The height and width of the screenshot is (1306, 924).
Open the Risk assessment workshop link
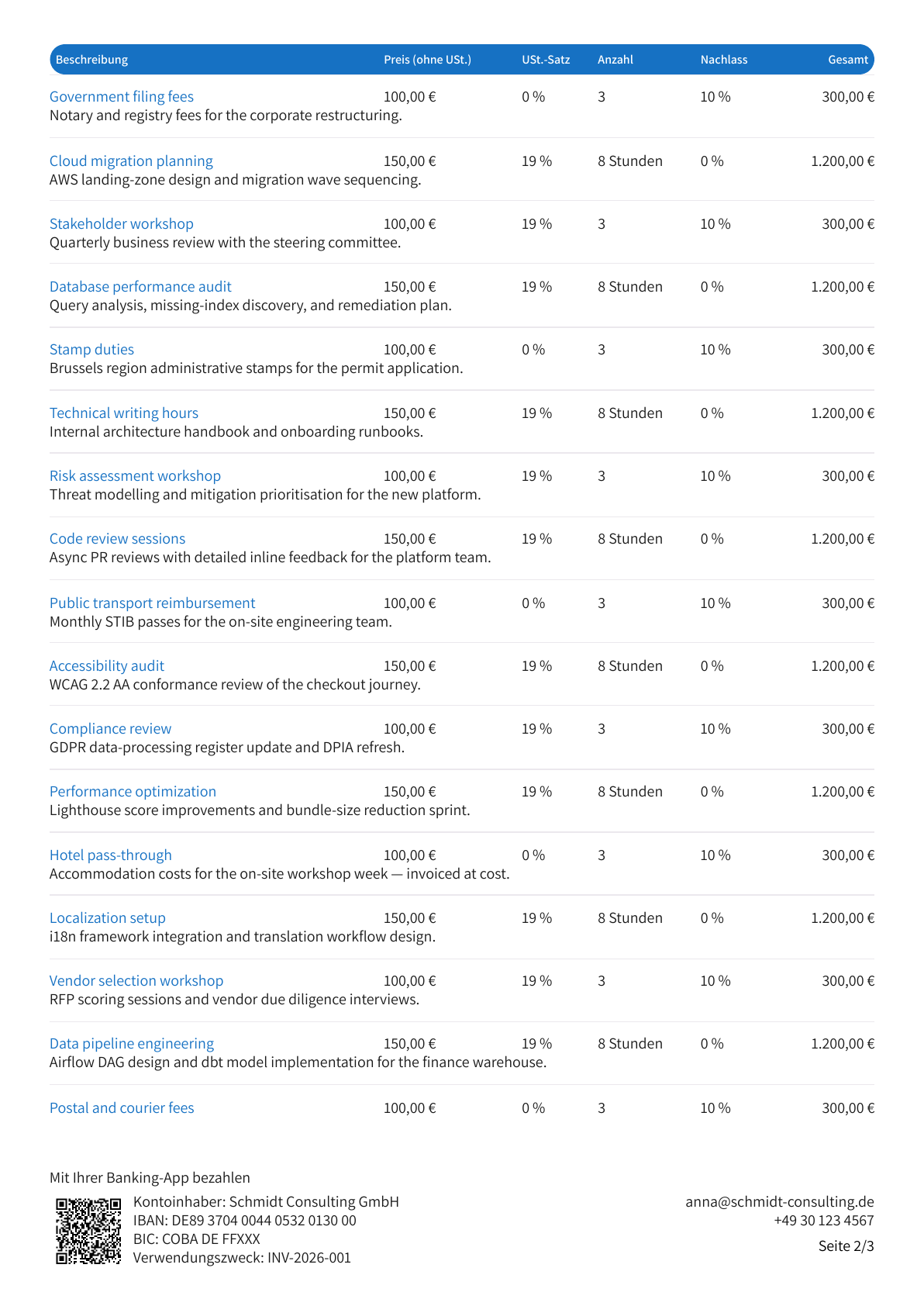tap(135, 476)
